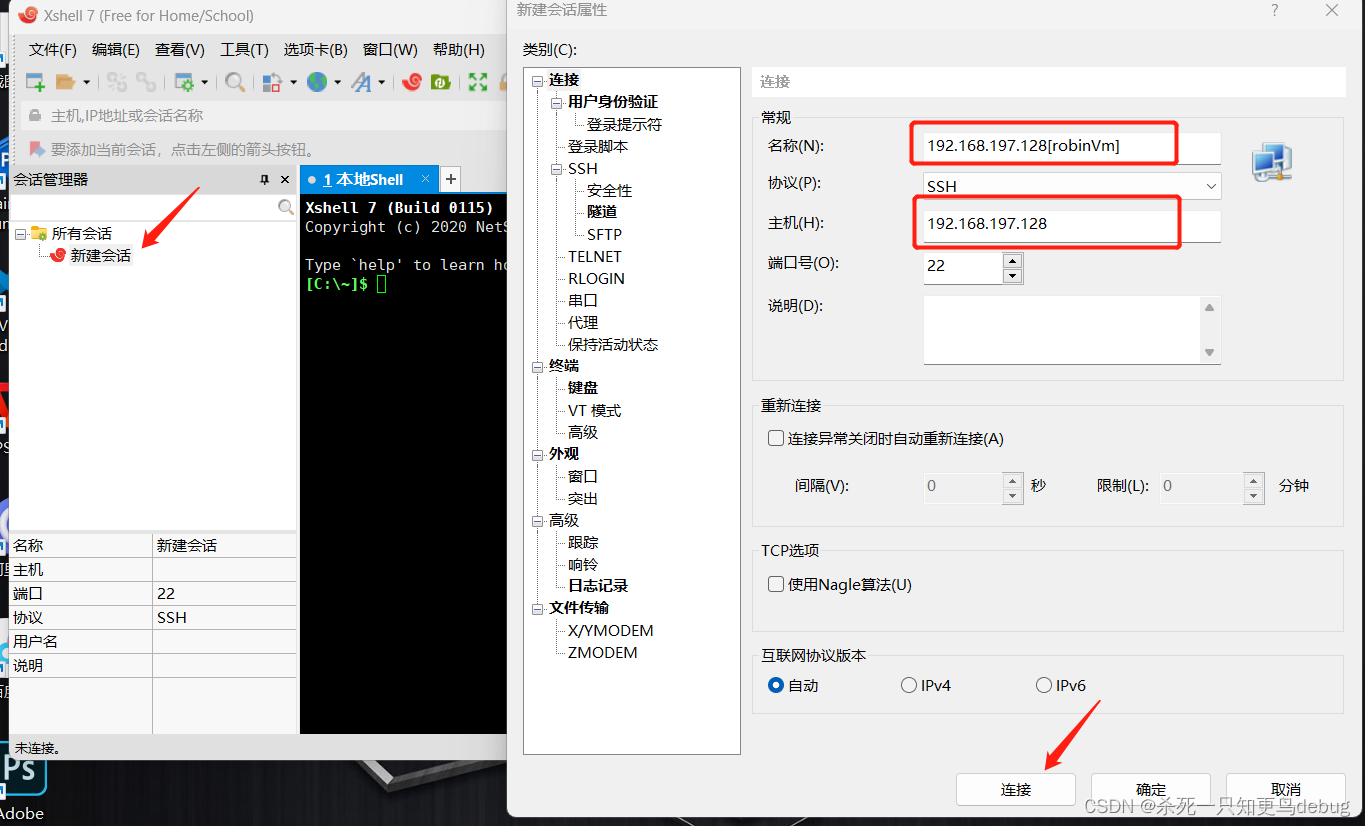This screenshot has height=826, width=1365.
Task: Collapse the 用户身份验证 tree node
Action: click(x=557, y=102)
